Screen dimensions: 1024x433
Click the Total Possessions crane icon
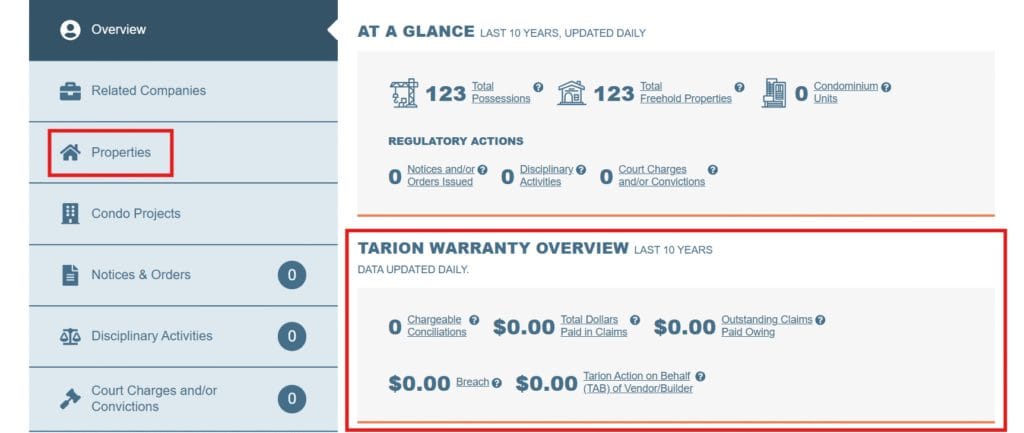(403, 93)
